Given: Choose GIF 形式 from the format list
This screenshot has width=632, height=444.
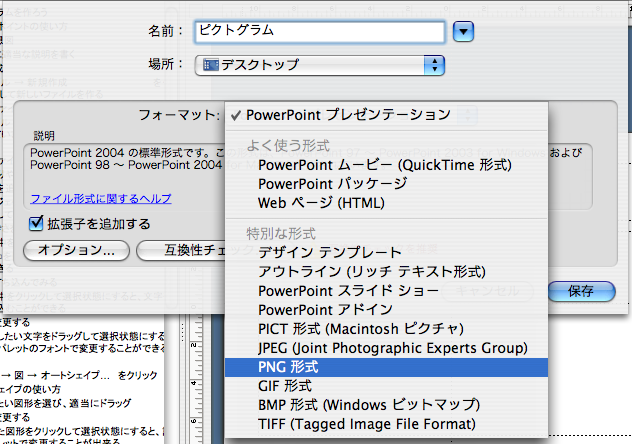Looking at the screenshot, I should coord(386,386).
